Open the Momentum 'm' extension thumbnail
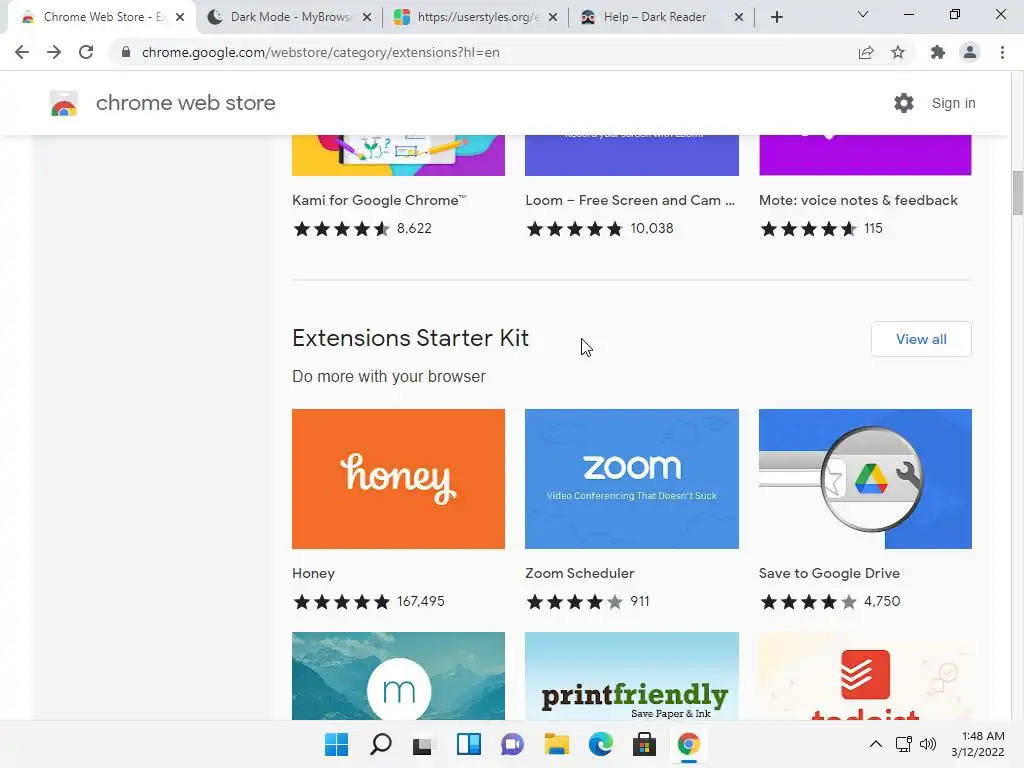1024x768 pixels. coord(398,676)
